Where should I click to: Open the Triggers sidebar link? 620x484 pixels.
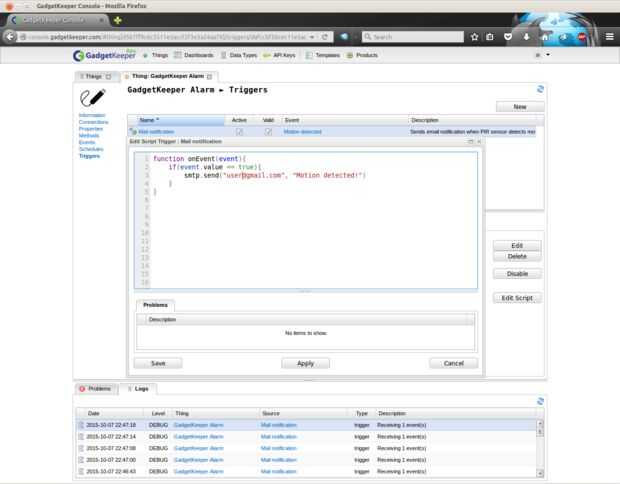click(x=89, y=156)
